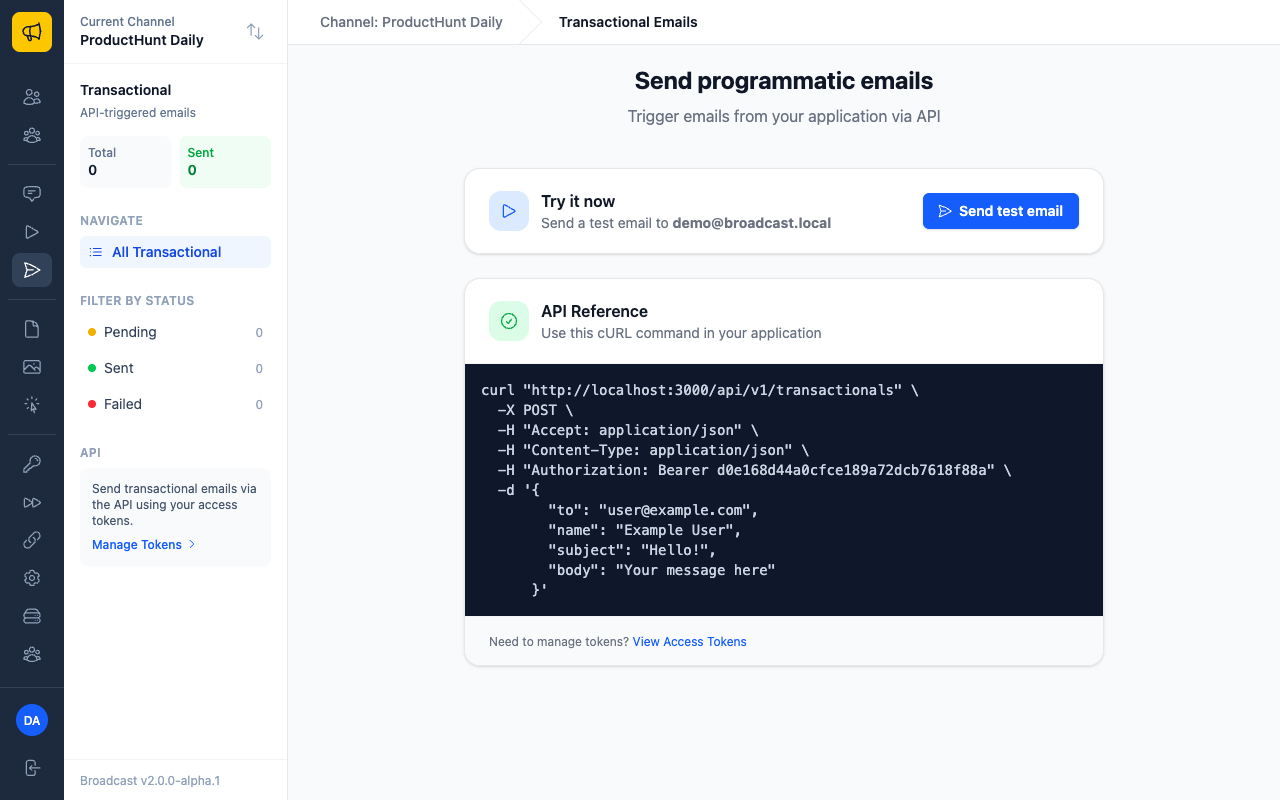Click the "to": "user@example.com" line
Screen dimensions: 1280x800
point(653,510)
